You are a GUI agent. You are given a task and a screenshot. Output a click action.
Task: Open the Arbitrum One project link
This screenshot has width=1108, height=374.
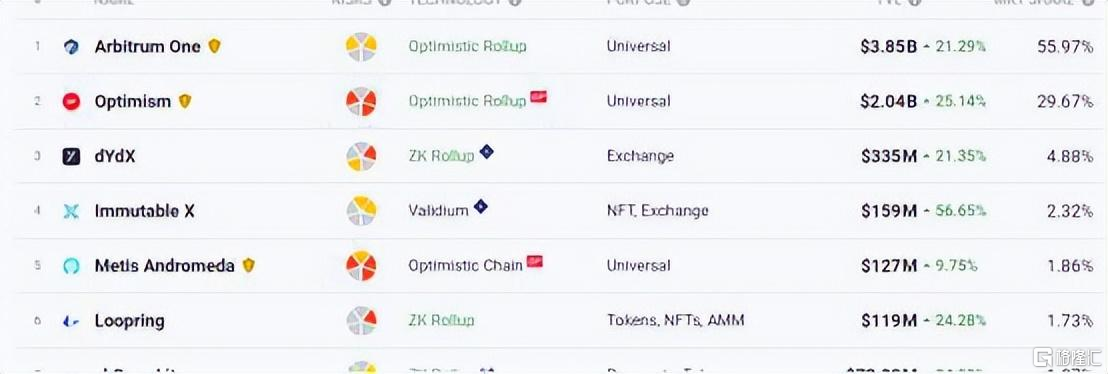point(148,47)
